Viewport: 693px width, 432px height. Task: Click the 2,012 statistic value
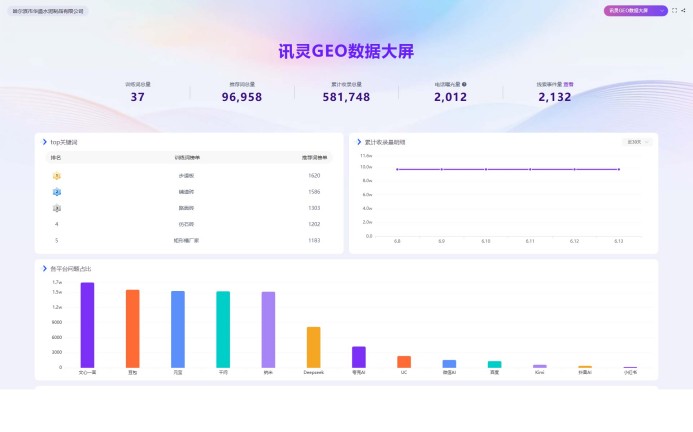click(x=450, y=97)
